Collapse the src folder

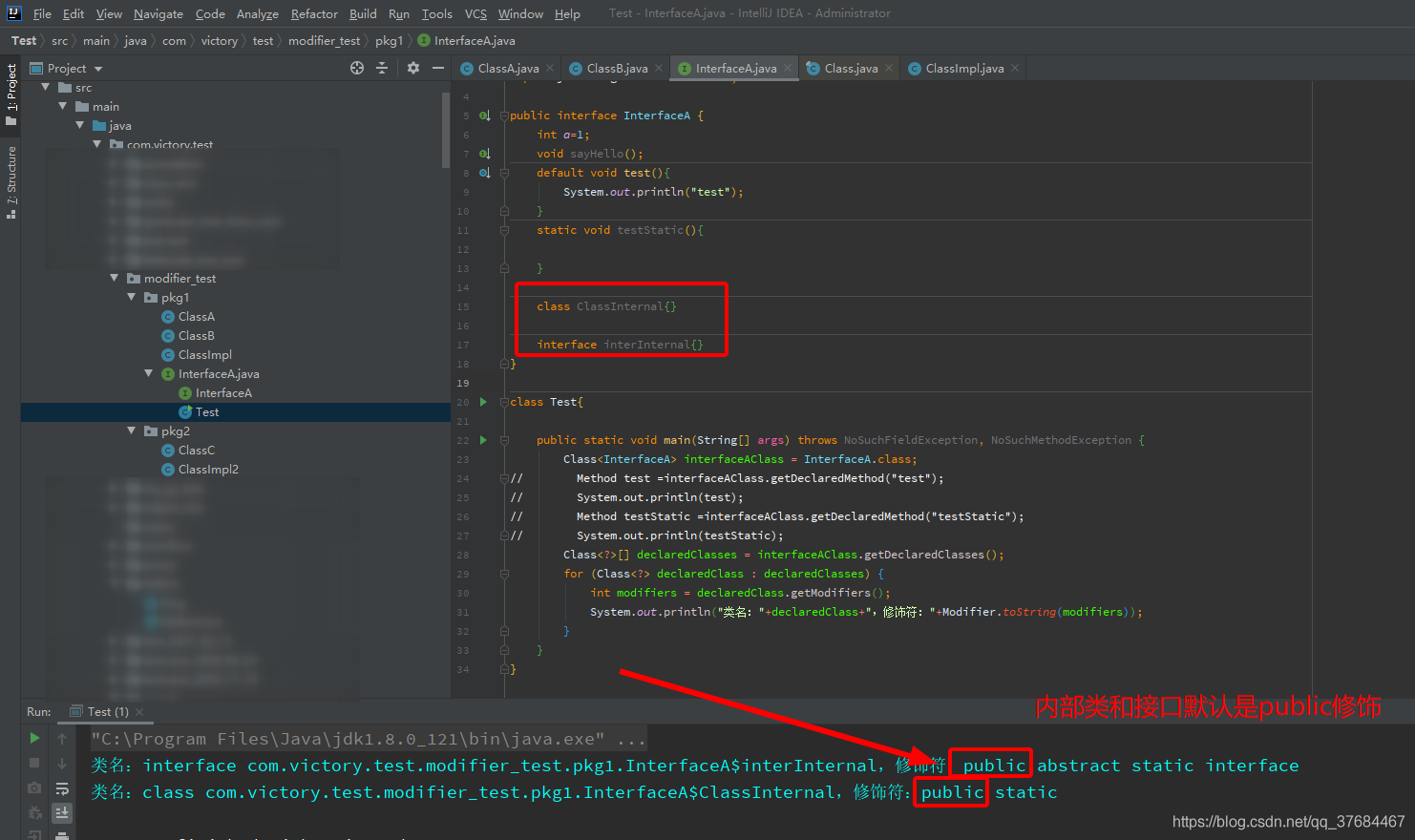point(45,87)
